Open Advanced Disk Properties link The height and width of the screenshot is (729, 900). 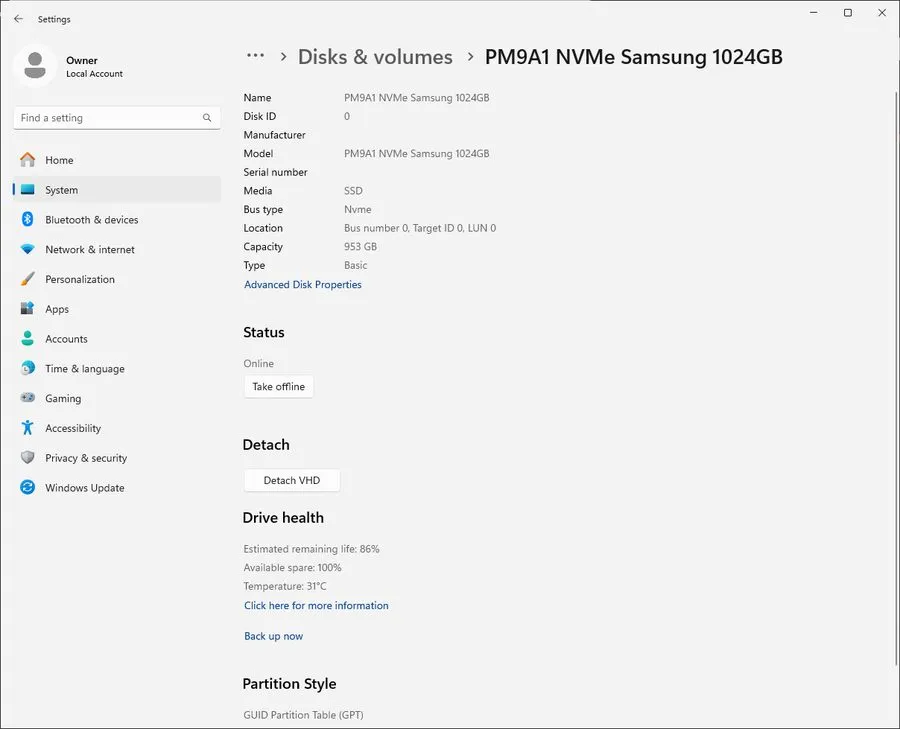coord(302,285)
